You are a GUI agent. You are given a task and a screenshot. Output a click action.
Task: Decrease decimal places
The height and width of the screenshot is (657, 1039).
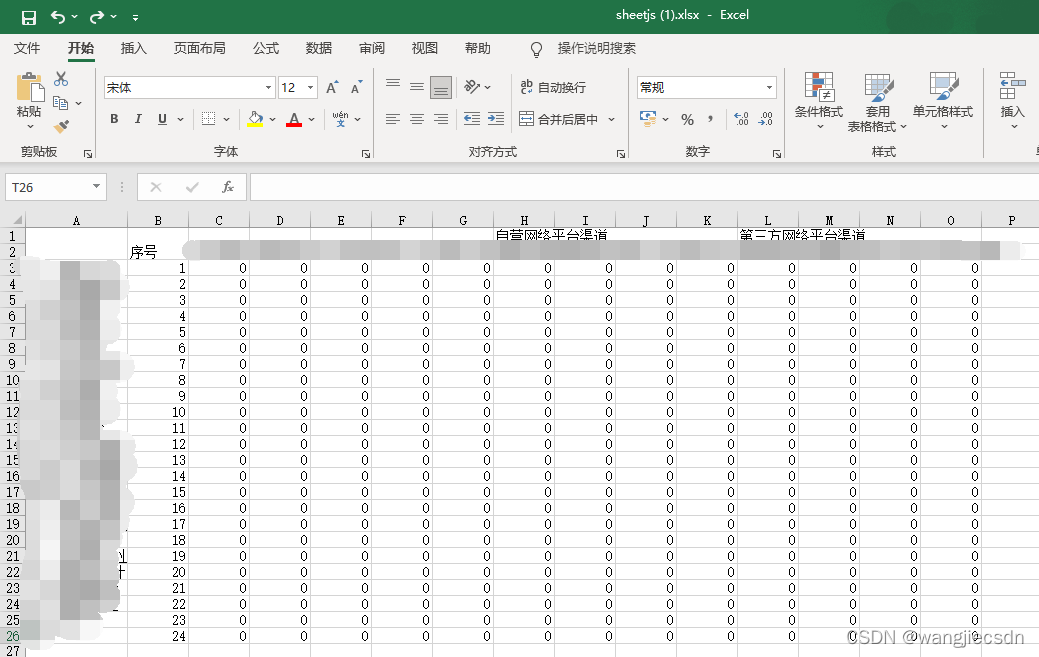coord(766,119)
